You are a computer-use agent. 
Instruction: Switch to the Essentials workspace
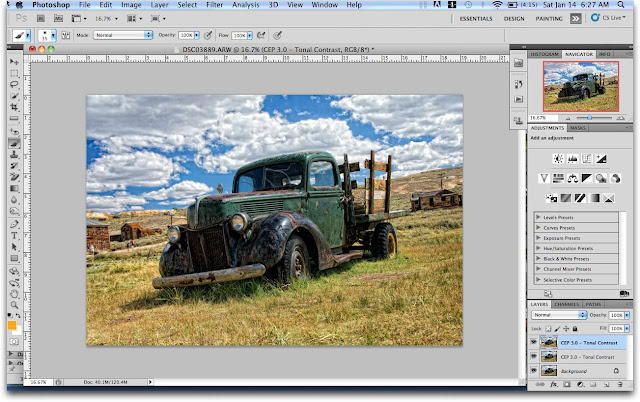pyautogui.click(x=476, y=19)
